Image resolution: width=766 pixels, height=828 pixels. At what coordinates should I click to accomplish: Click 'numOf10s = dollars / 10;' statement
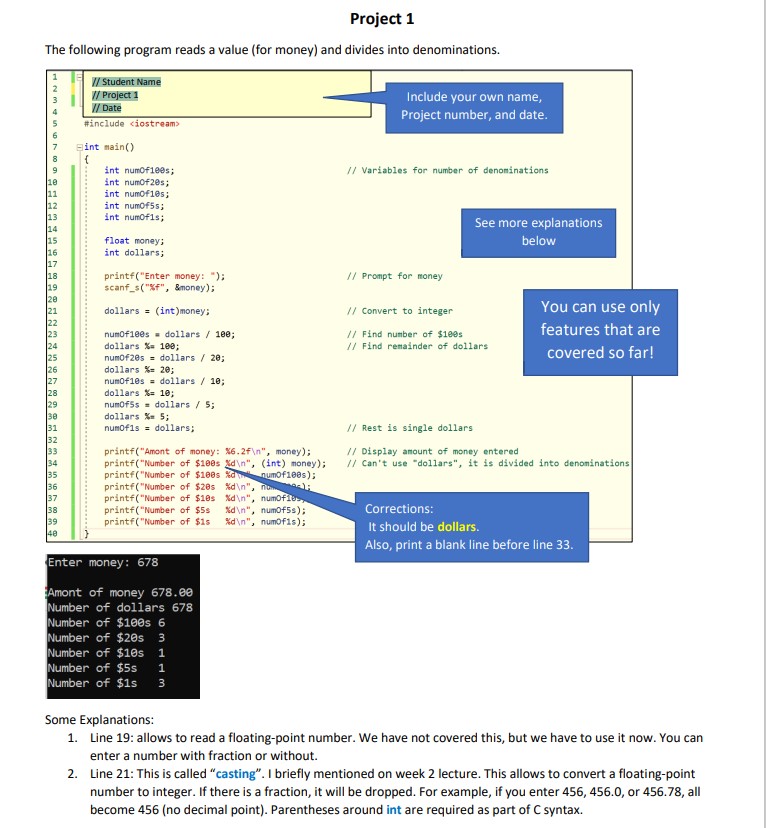(x=164, y=381)
